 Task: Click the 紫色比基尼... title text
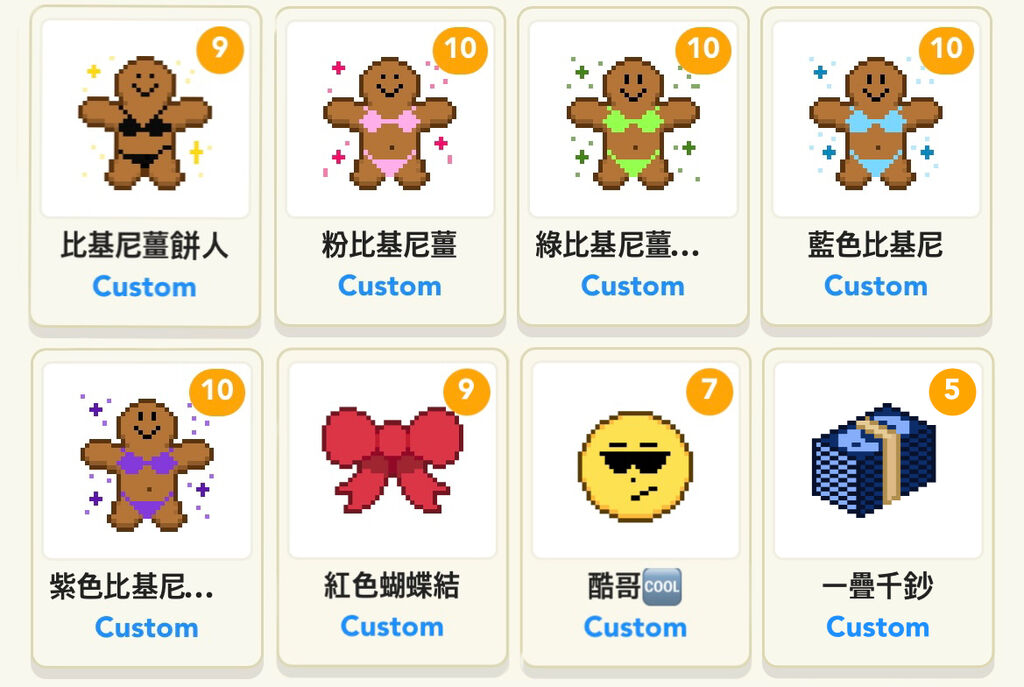tap(131, 586)
